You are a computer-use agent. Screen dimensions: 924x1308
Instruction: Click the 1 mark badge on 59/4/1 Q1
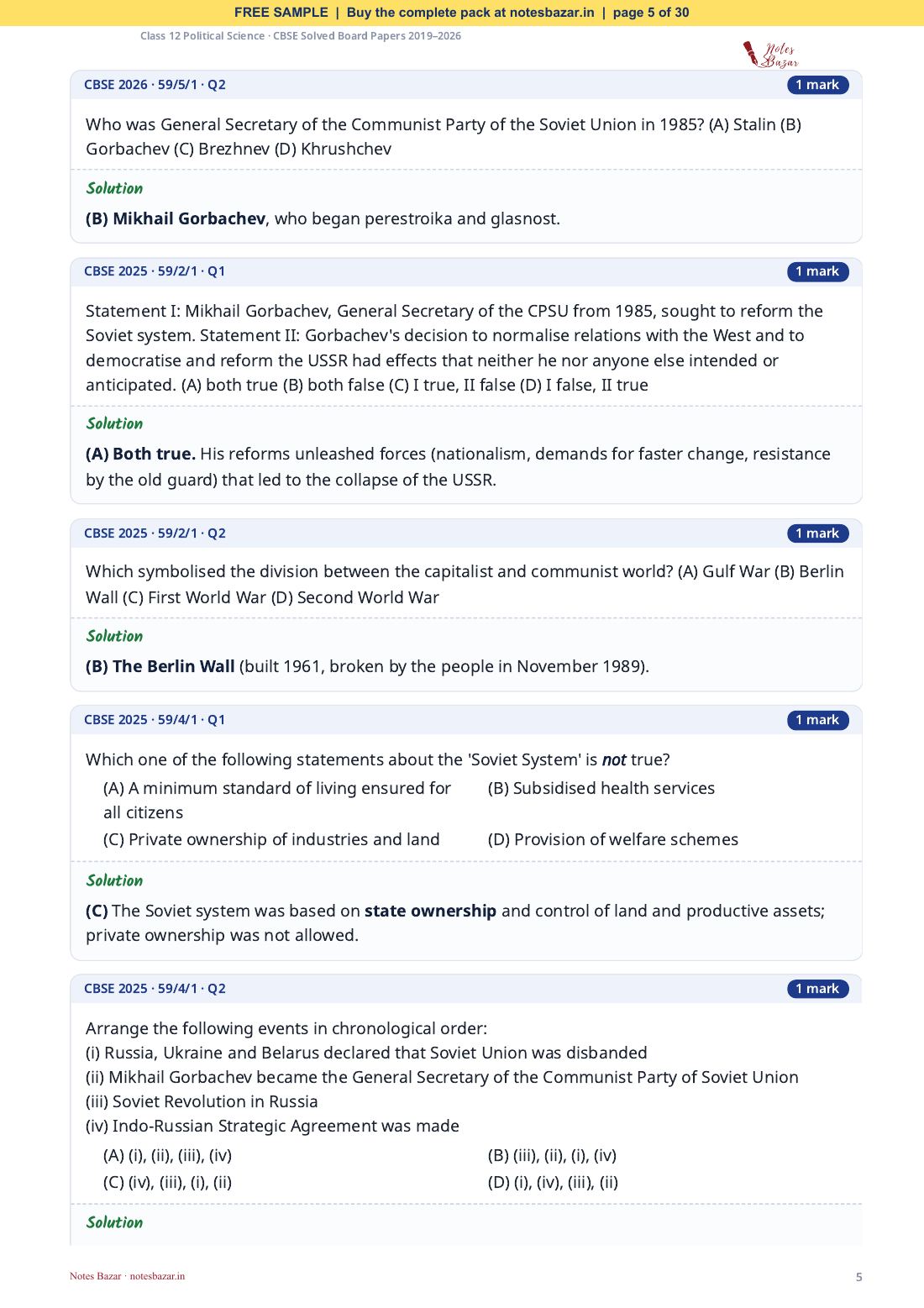point(817,720)
